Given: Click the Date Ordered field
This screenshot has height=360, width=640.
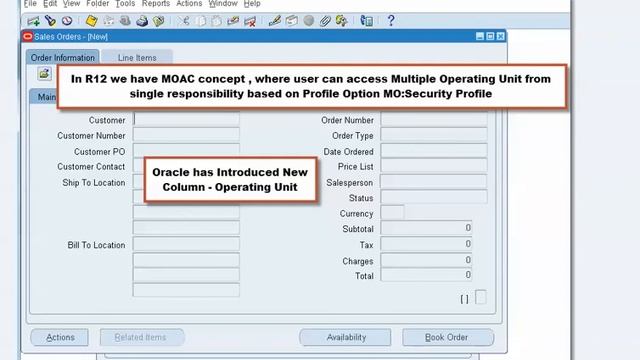Looking at the screenshot, I should [434, 150].
